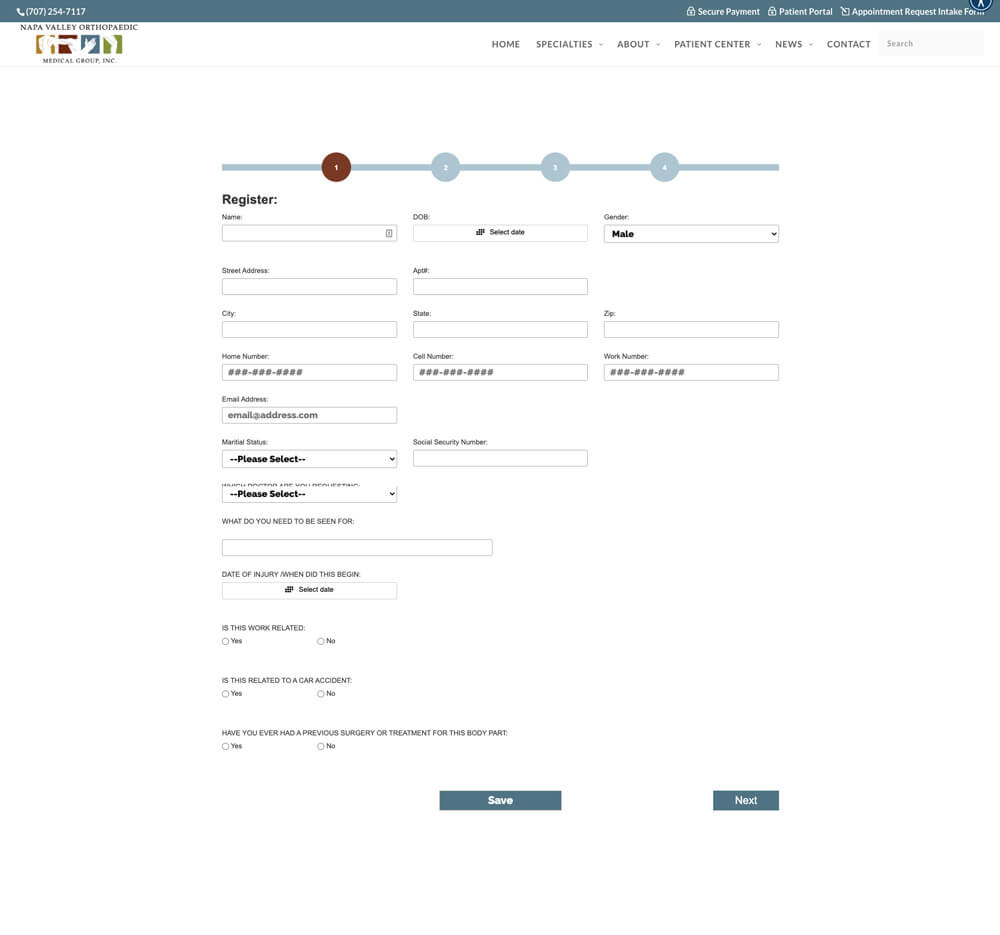Image resolution: width=1000 pixels, height=935 pixels.
Task: Expand the About menu arrow
Action: (658, 45)
